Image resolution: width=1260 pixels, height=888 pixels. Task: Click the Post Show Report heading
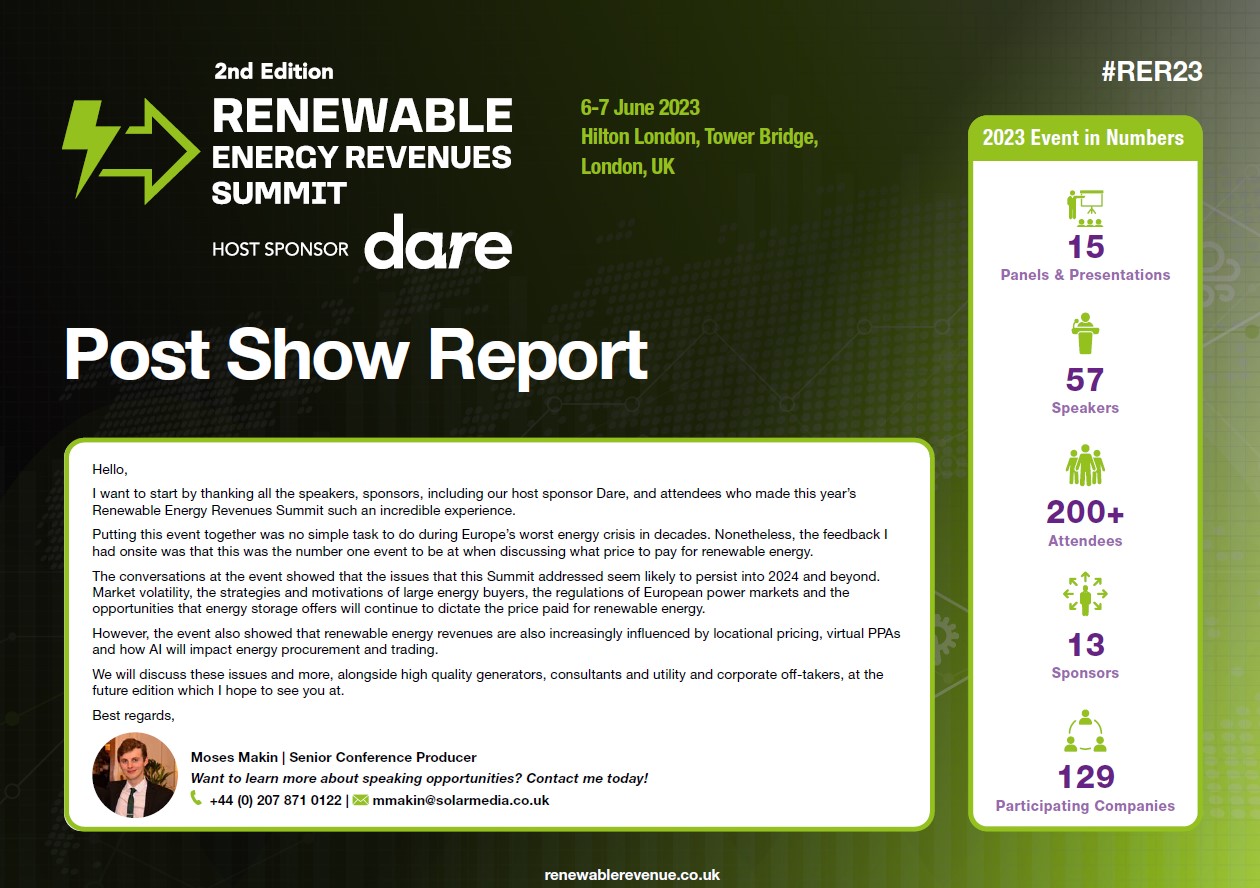click(x=355, y=355)
